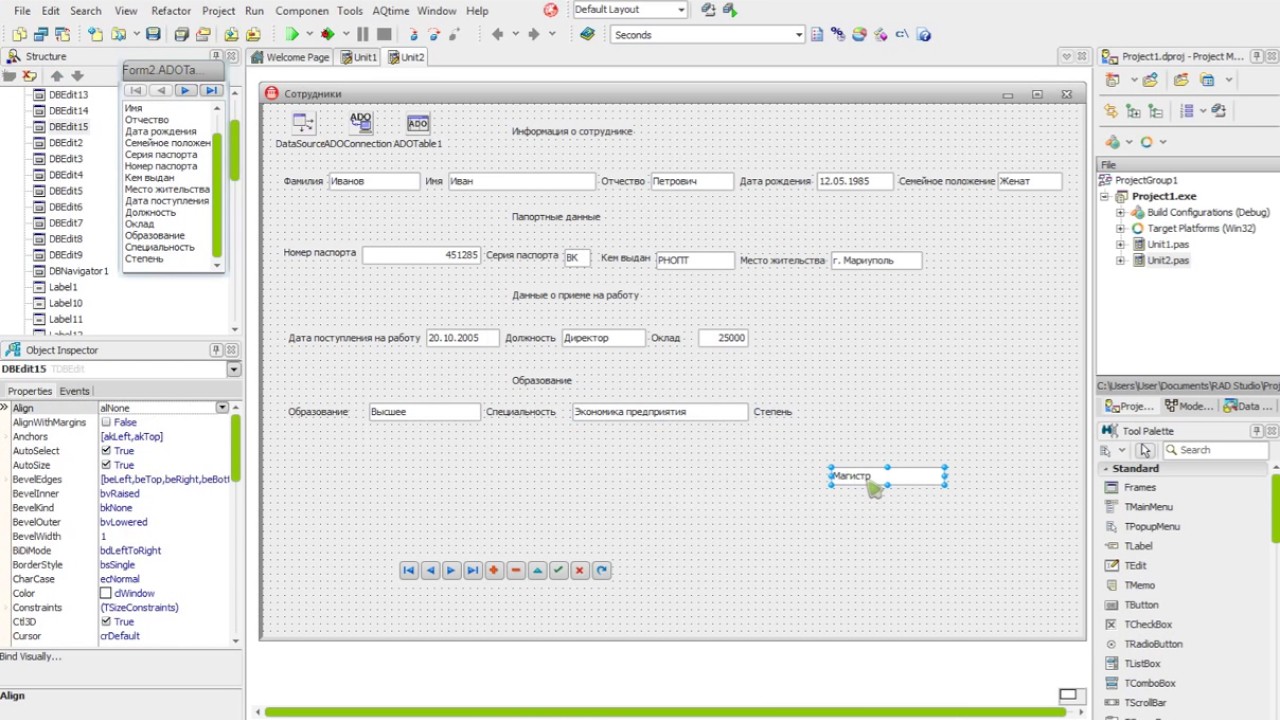1280x720 pixels.
Task: Click the Refresh data button on DBNavigator
Action: [601, 570]
